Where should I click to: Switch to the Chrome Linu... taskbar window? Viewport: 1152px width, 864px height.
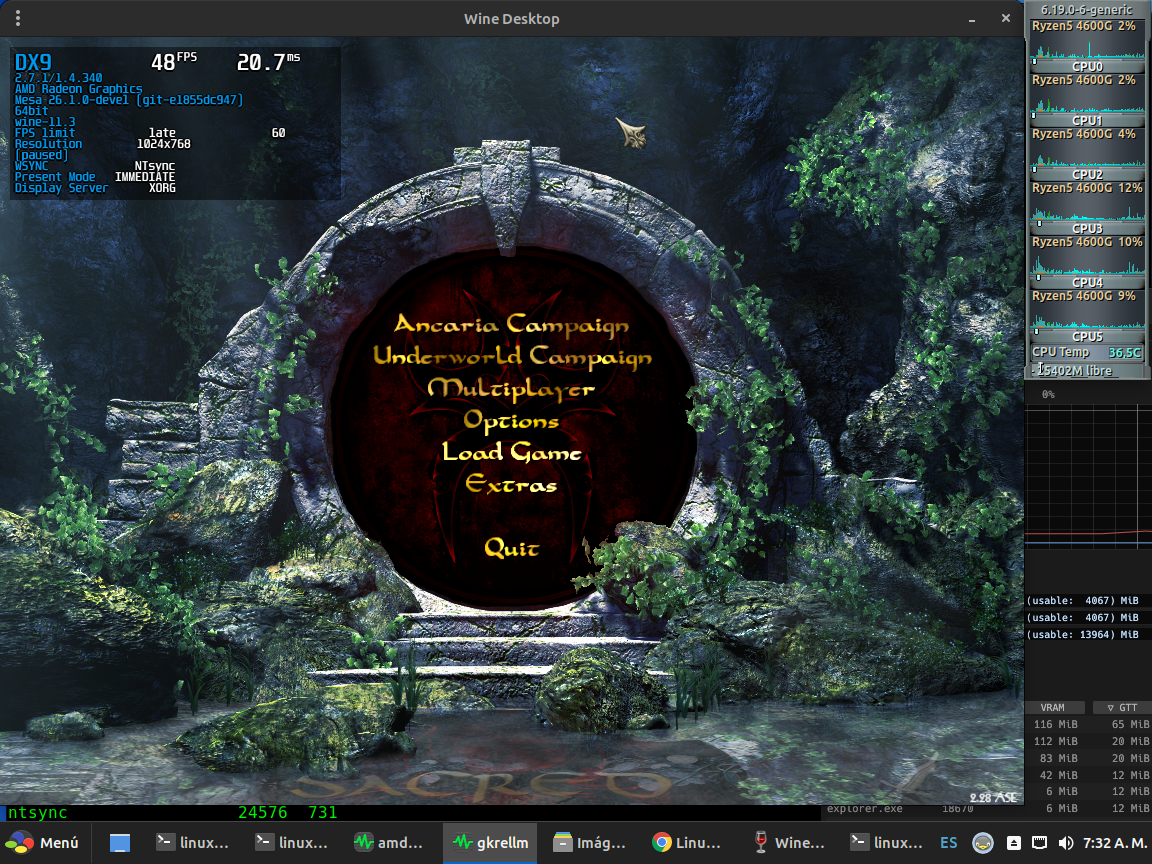tap(687, 843)
